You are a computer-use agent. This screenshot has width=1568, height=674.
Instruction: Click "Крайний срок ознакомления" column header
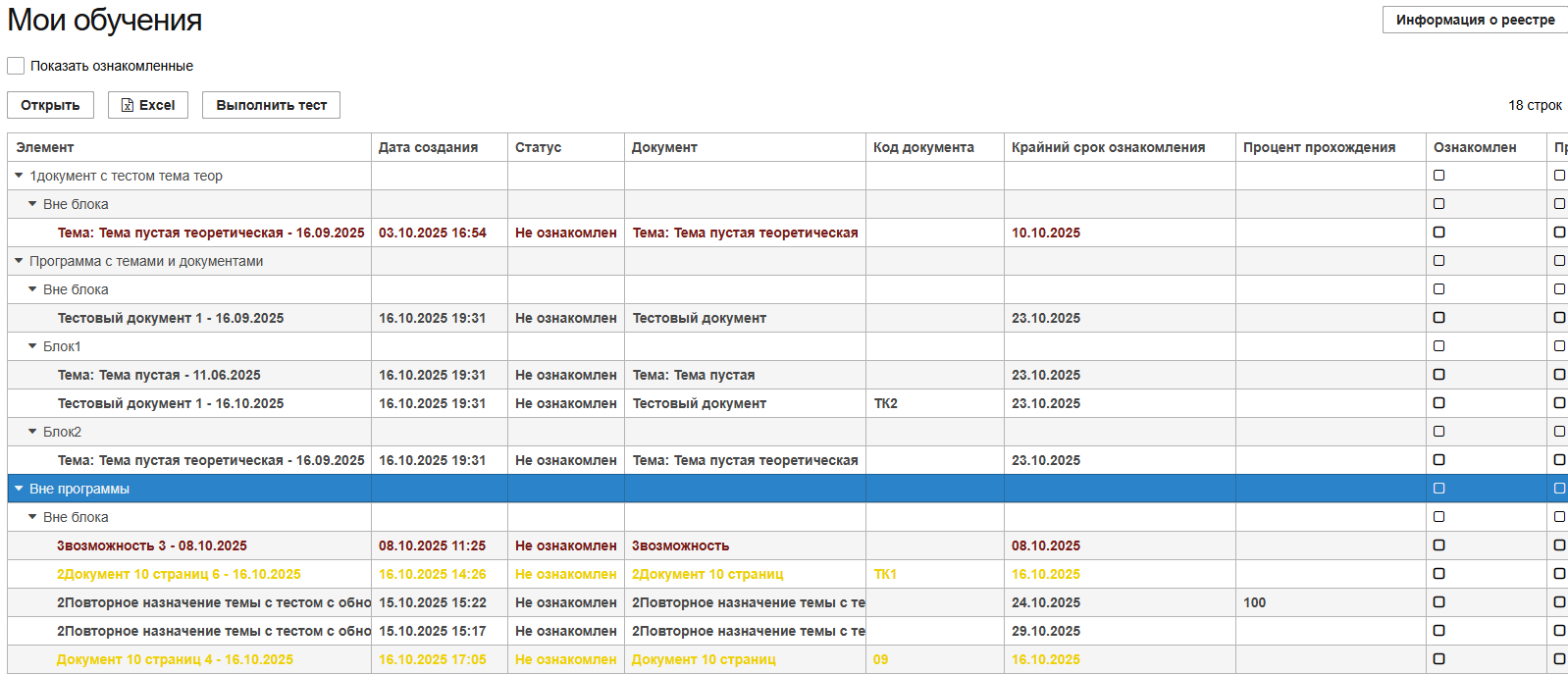coord(1120,147)
